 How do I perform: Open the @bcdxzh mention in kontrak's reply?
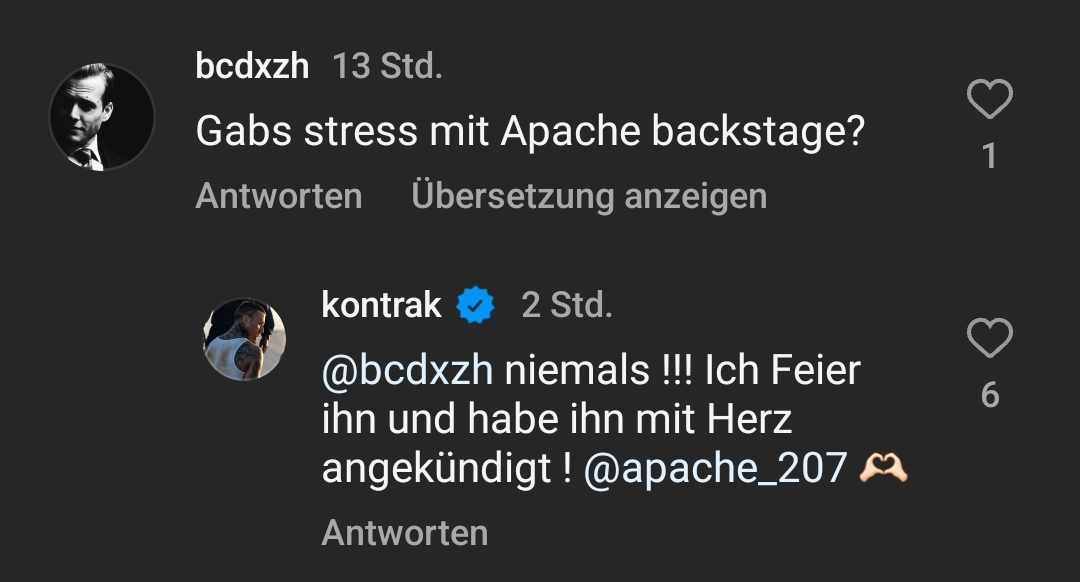pyautogui.click(x=407, y=371)
